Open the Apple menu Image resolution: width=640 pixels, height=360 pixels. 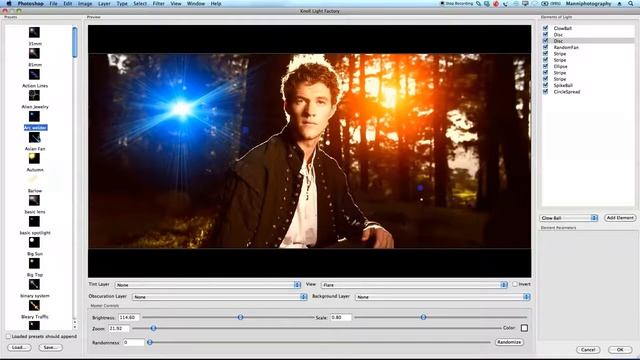(9, 3)
